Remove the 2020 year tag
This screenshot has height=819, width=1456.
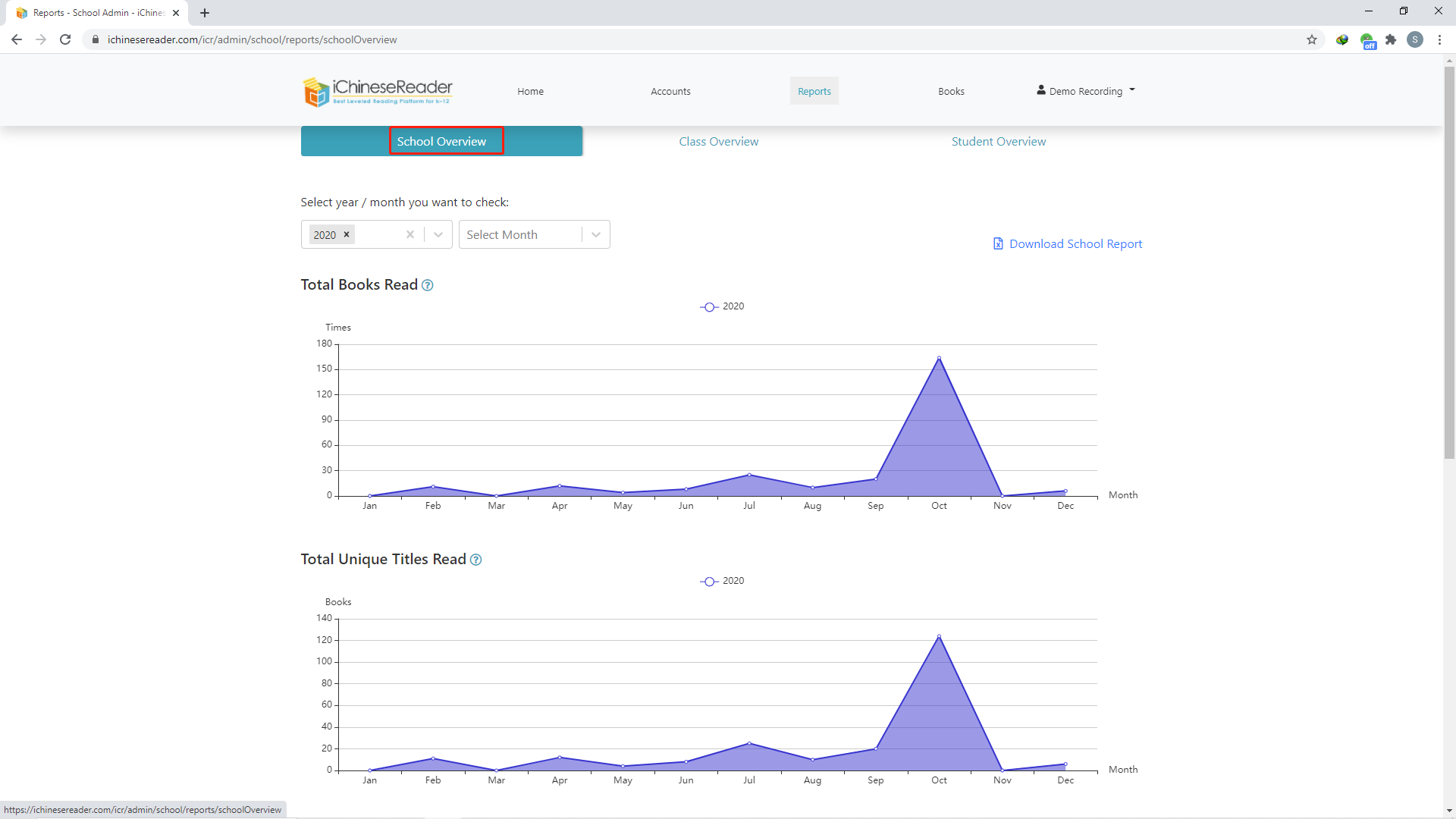pyautogui.click(x=347, y=234)
